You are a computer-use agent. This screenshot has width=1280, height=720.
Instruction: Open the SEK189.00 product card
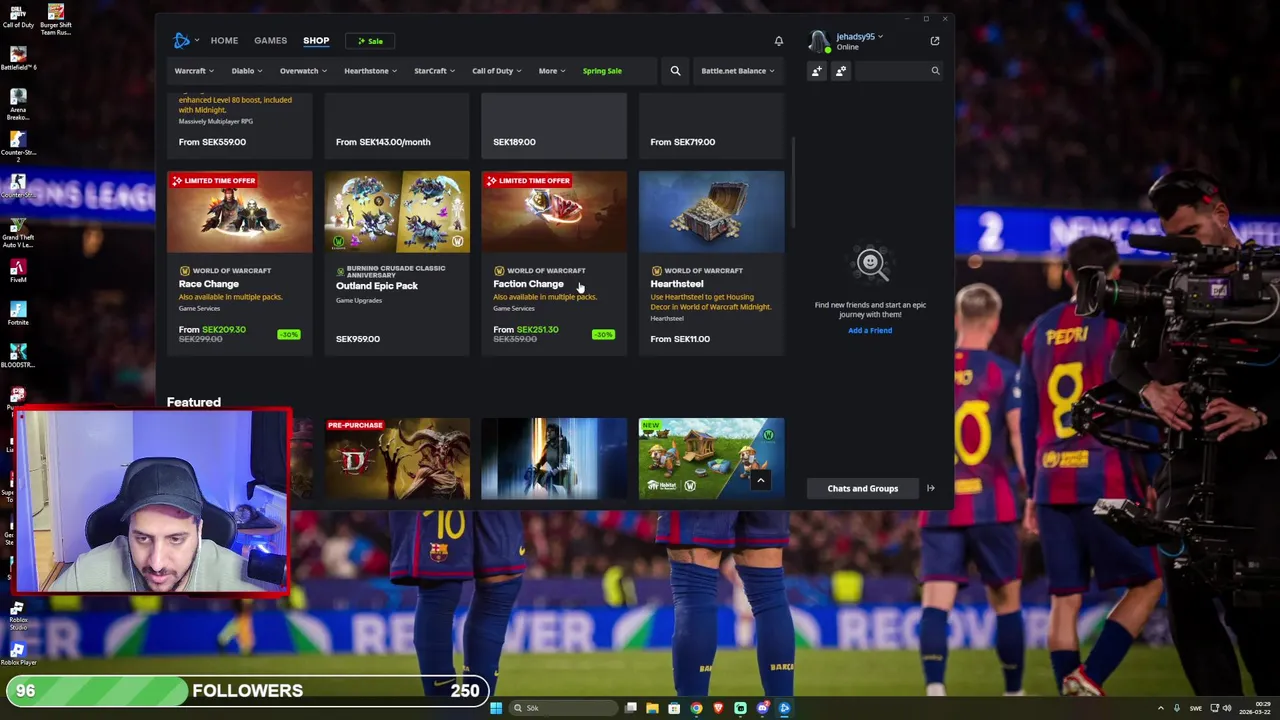click(x=554, y=124)
